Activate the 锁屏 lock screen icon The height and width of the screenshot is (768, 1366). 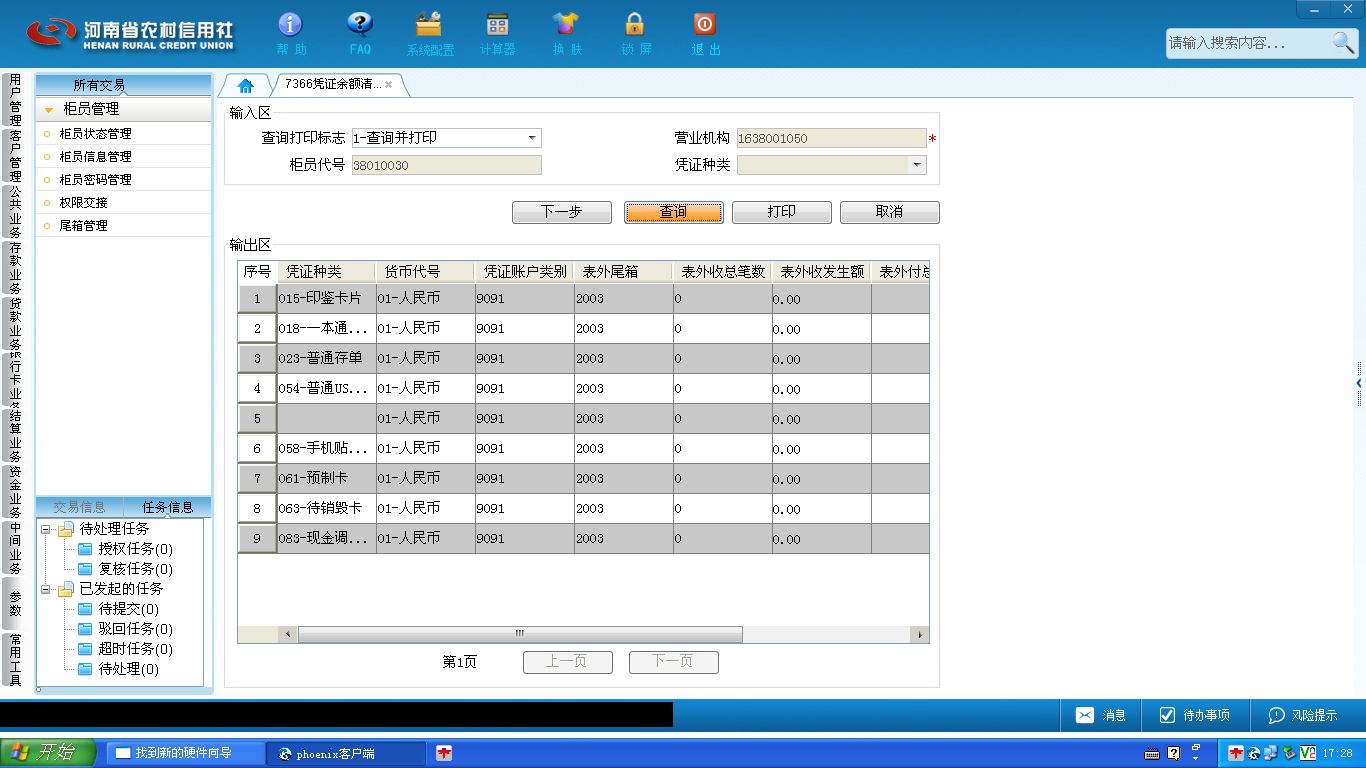coord(635,24)
